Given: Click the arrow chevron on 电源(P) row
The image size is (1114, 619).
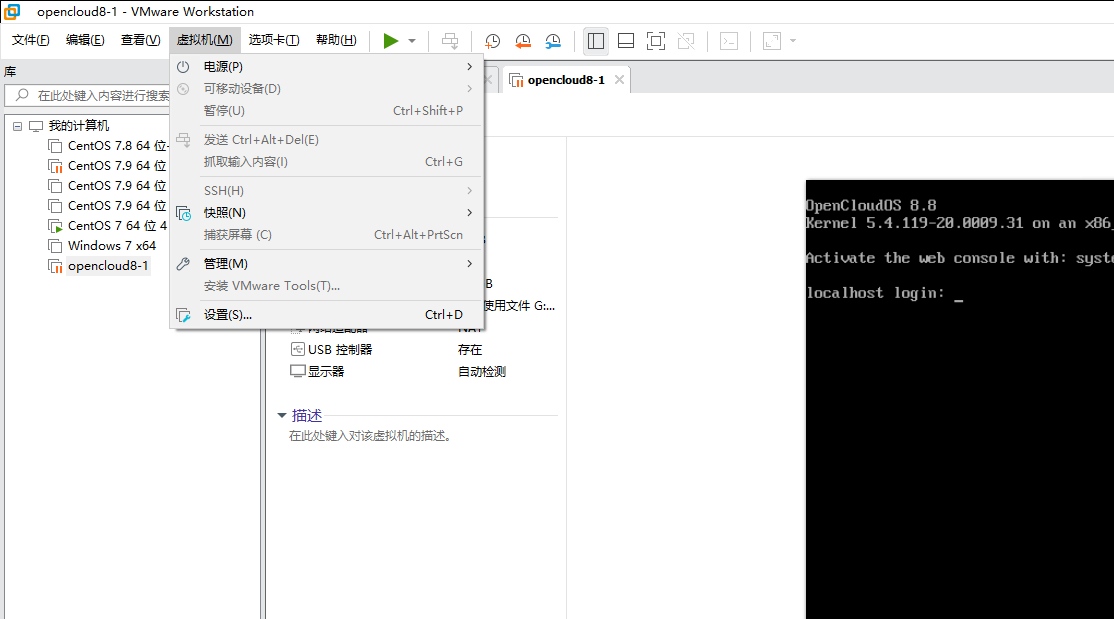Looking at the screenshot, I should tap(470, 66).
